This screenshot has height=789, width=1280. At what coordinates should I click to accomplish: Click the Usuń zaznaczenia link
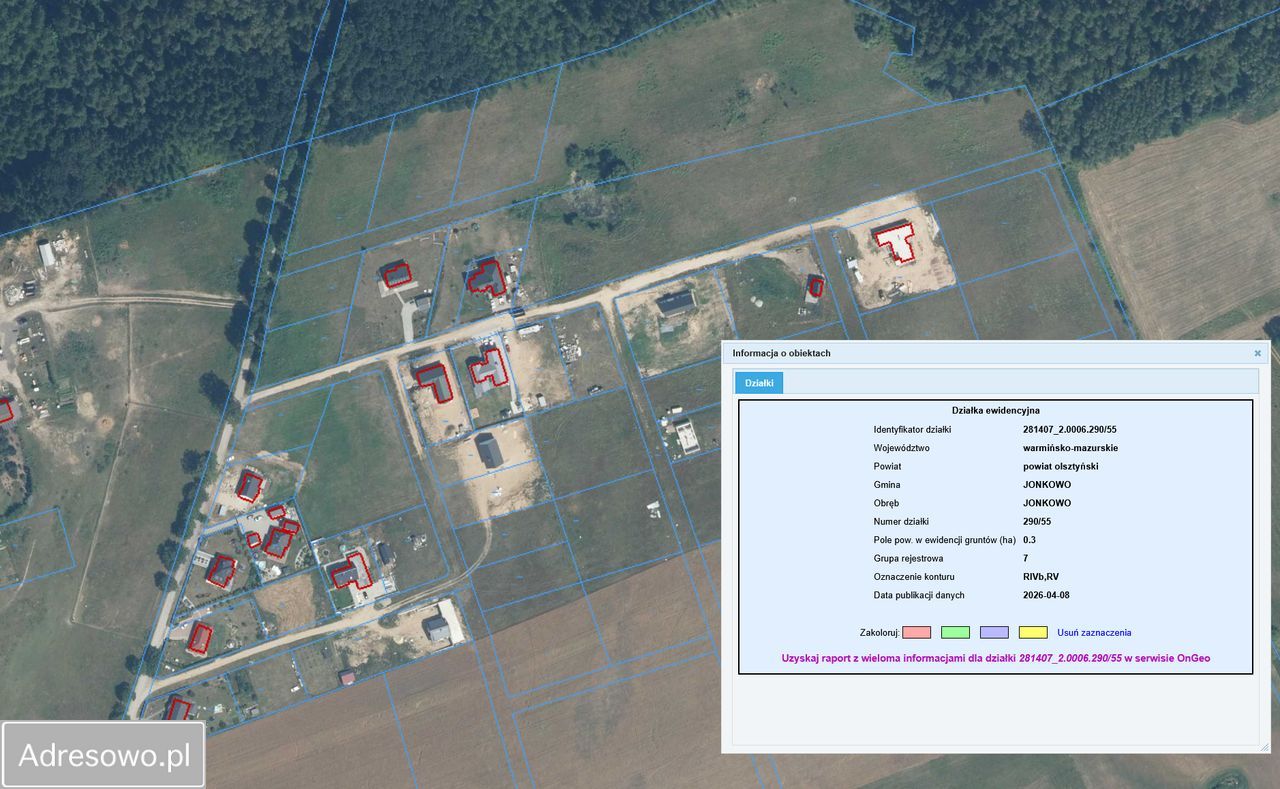(x=1094, y=632)
